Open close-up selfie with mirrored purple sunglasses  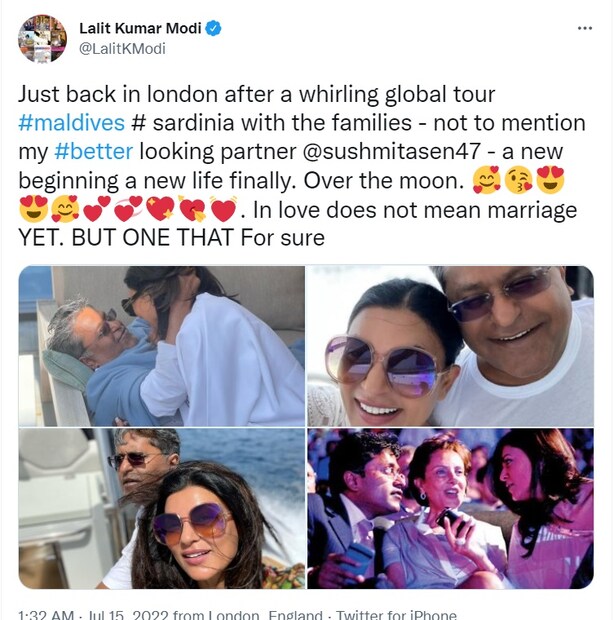point(450,345)
